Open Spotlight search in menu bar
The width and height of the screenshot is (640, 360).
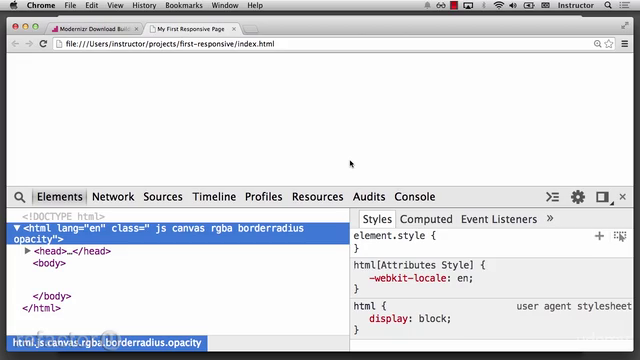[x=608, y=5]
